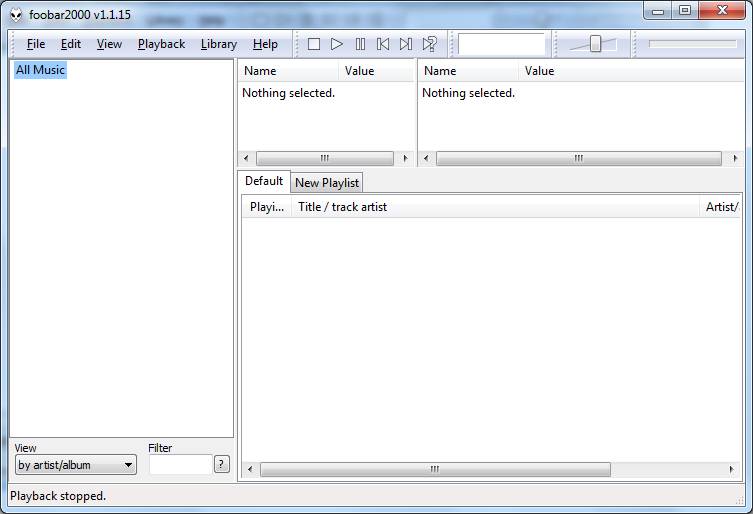Click the playlist horizontal scrollbar right arrow
This screenshot has height=514, width=753.
click(731, 469)
